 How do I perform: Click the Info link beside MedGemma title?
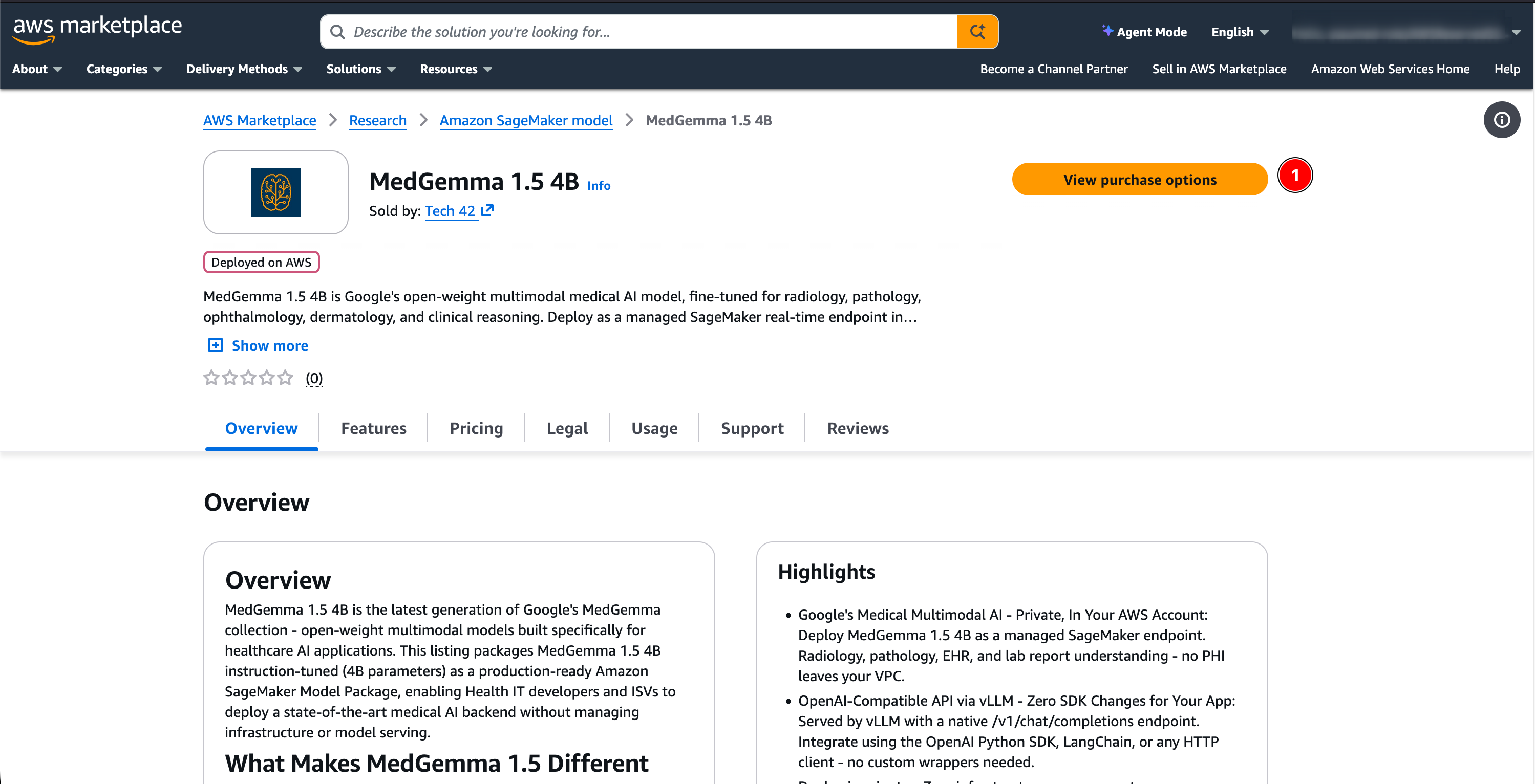click(x=599, y=185)
